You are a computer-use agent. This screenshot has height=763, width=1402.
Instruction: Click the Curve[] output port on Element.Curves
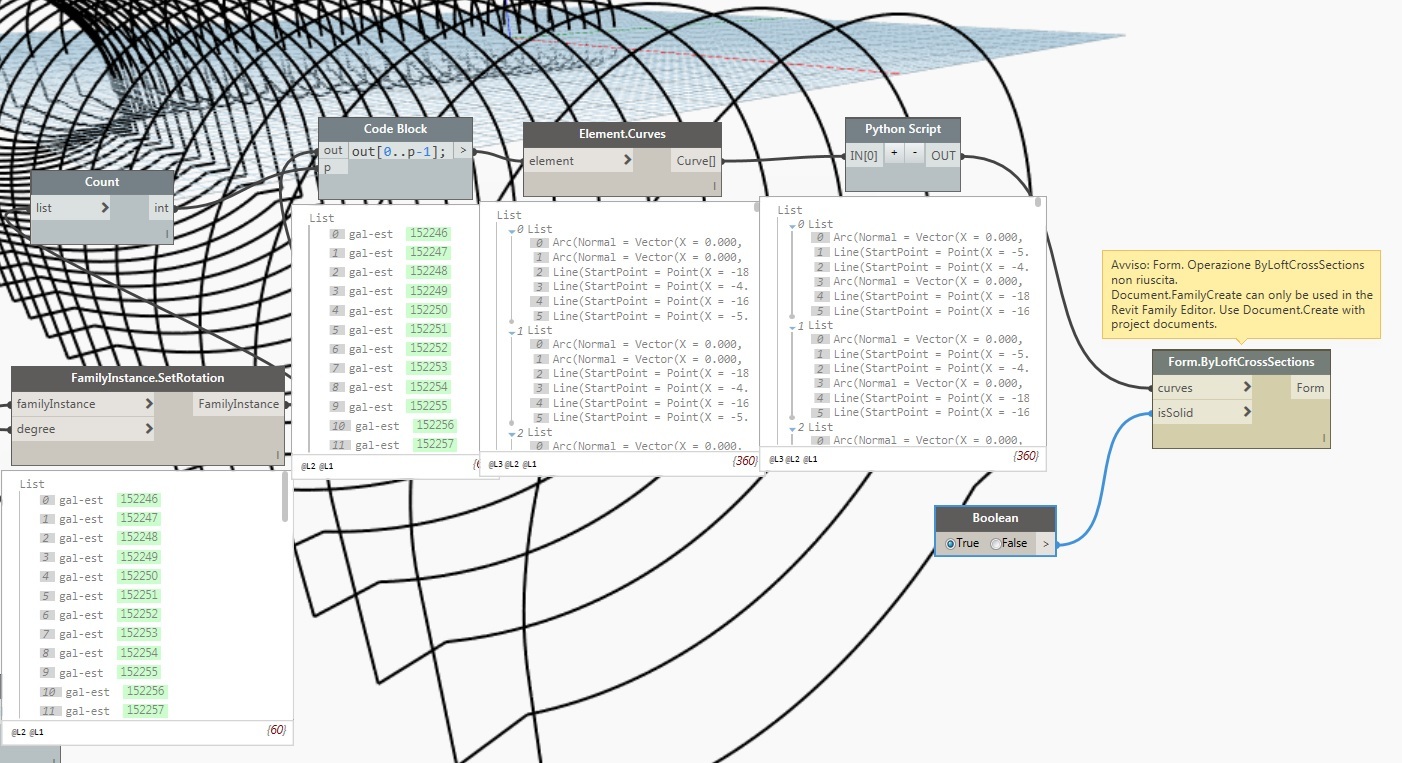(695, 160)
